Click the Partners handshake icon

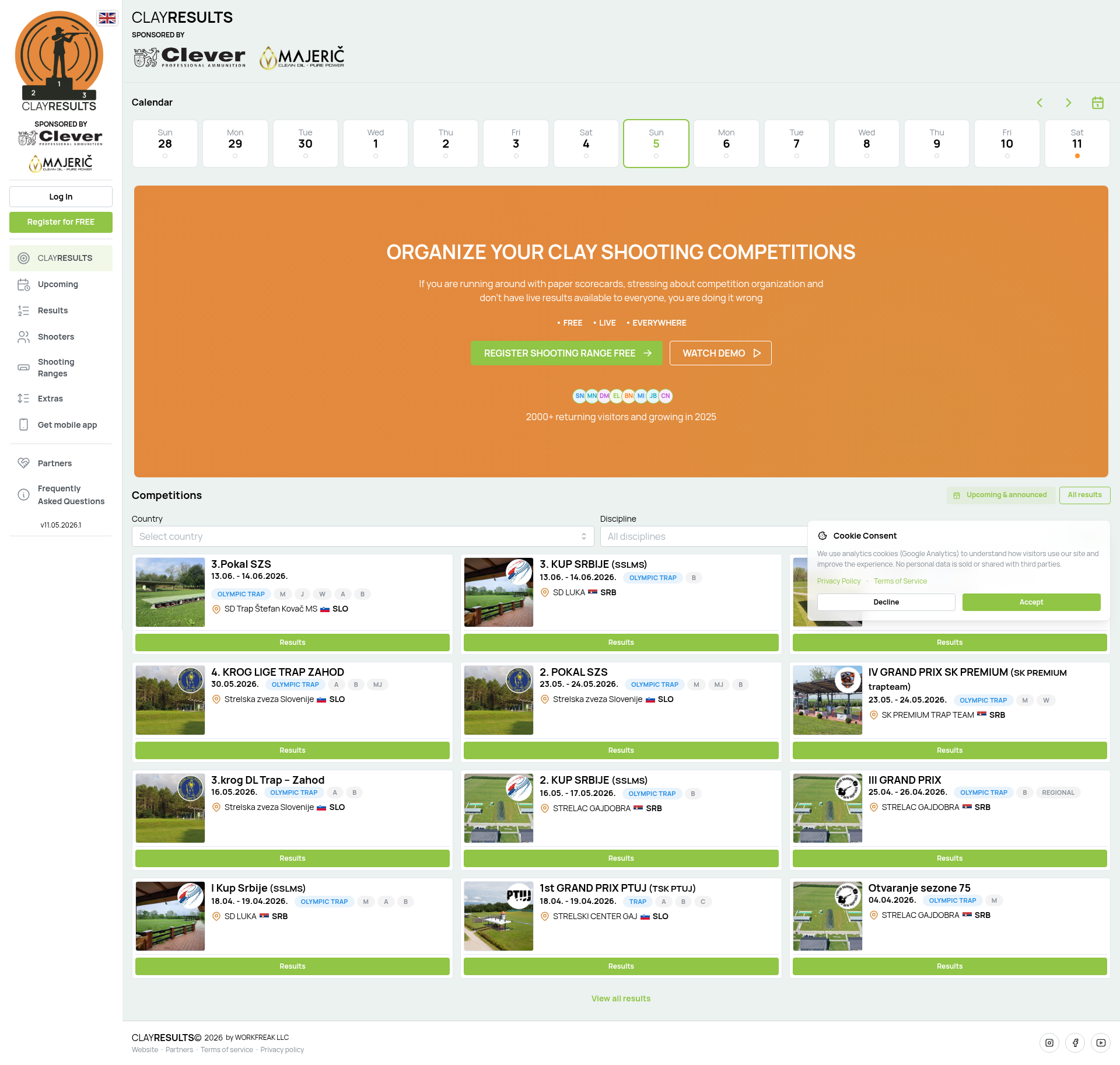(23, 463)
